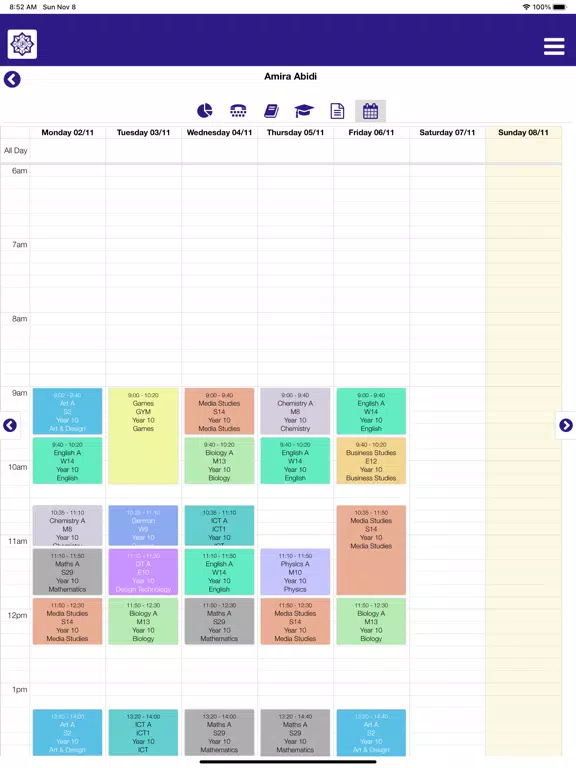Open Monday 13:20 Art A lesson

click(68, 732)
